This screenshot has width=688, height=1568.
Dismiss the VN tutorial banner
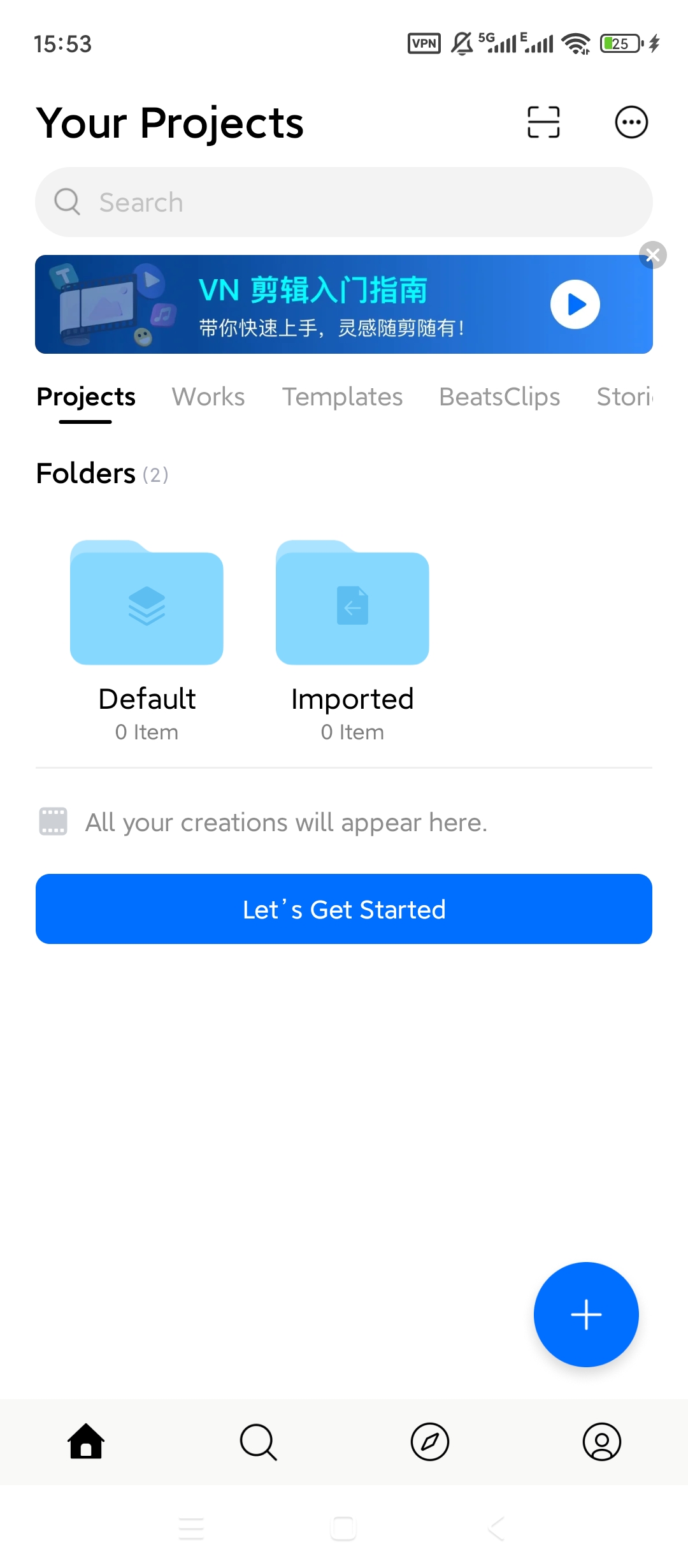[652, 256]
